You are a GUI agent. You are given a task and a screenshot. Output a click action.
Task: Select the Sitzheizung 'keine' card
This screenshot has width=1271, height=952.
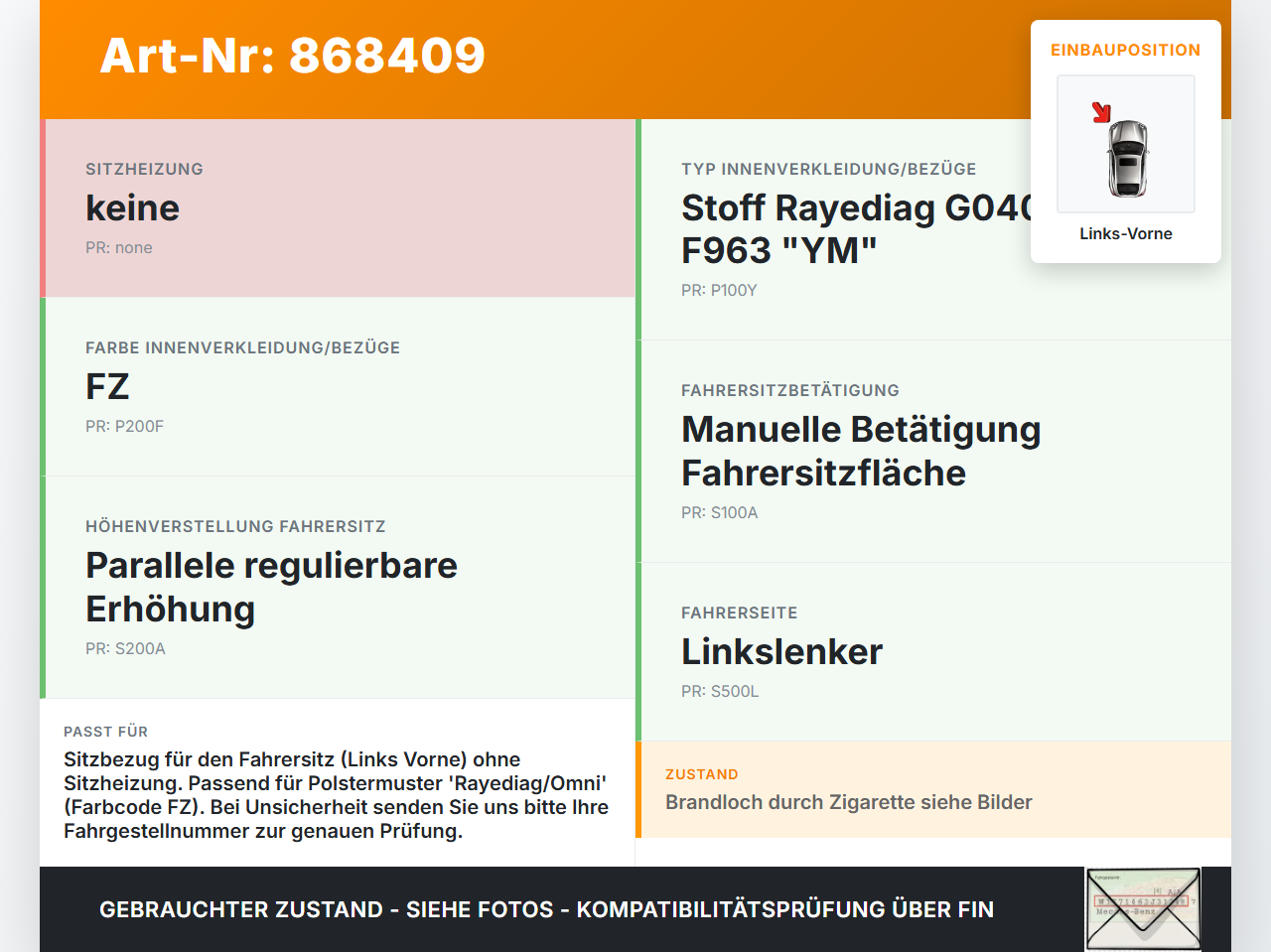pos(338,208)
